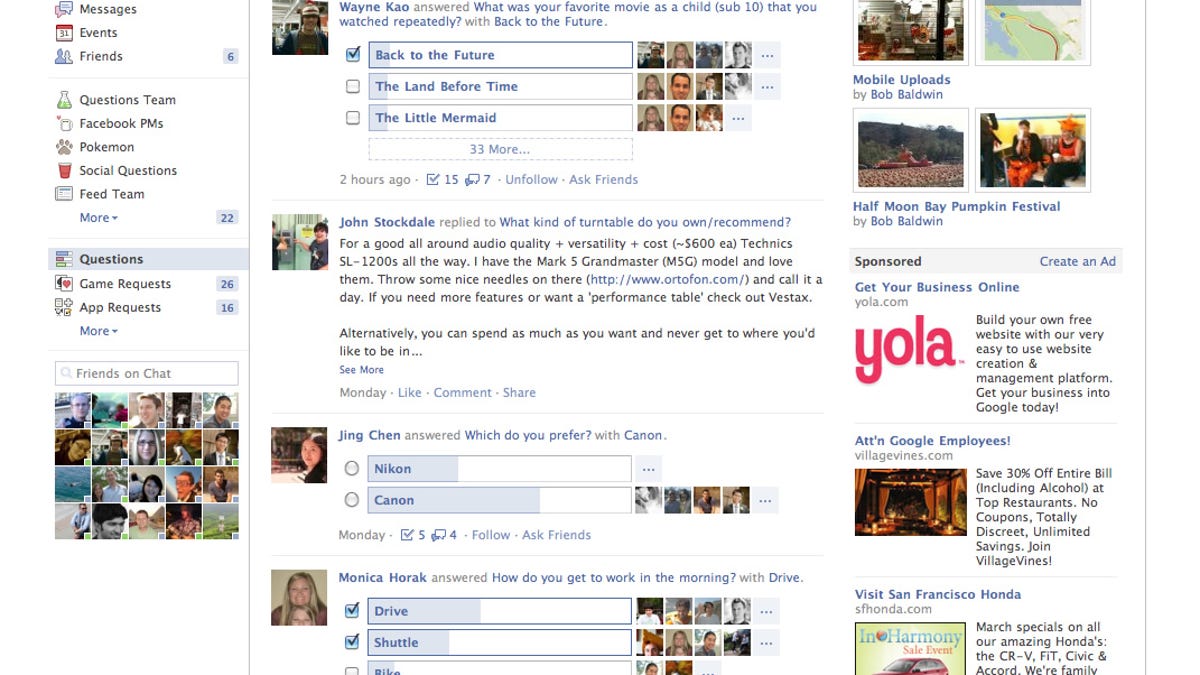1200x675 pixels.
Task: Click the Events calendar icon
Action: click(64, 33)
